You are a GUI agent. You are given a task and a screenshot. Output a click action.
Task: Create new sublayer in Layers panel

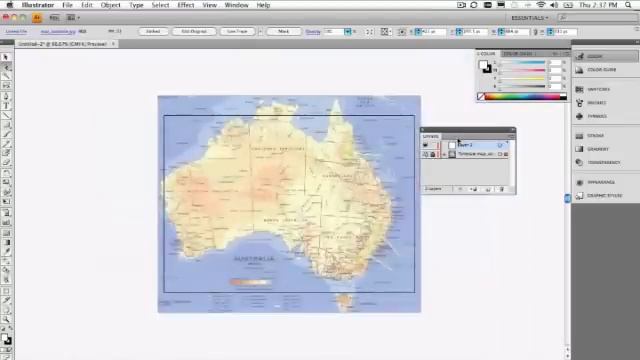click(x=473, y=189)
